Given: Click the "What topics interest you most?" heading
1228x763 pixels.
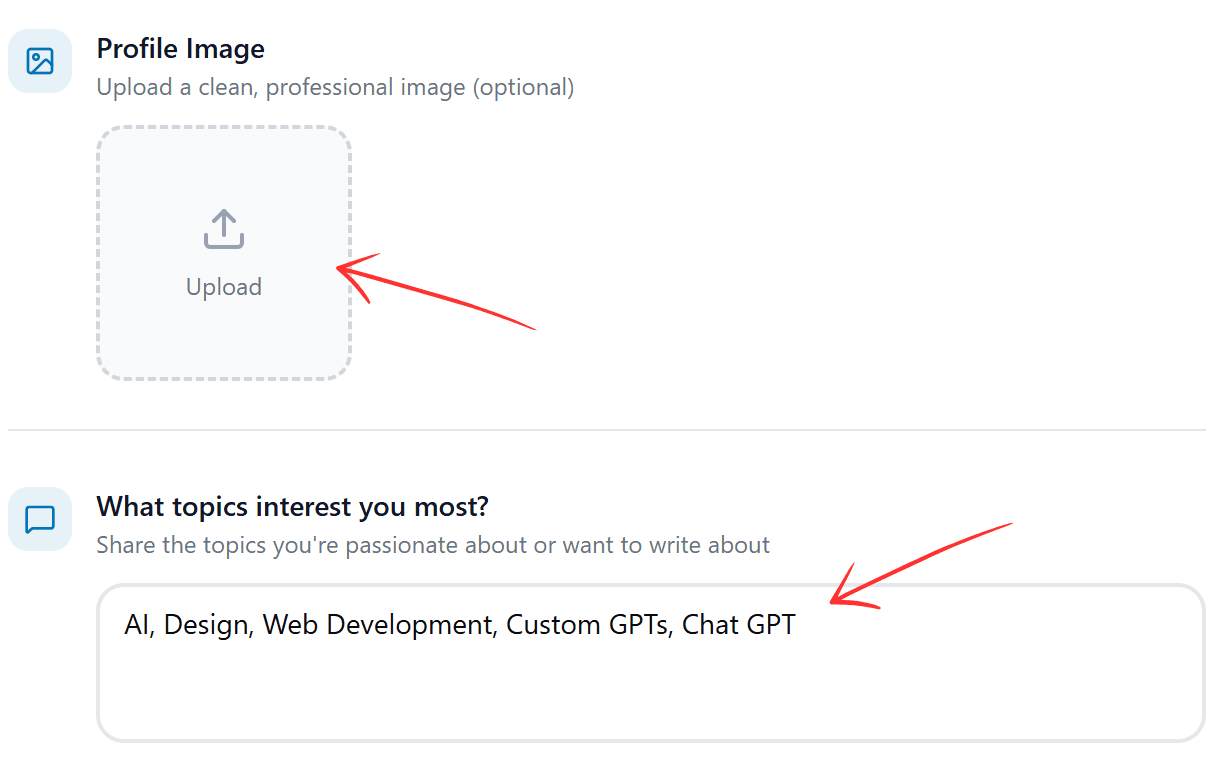Looking at the screenshot, I should (292, 506).
